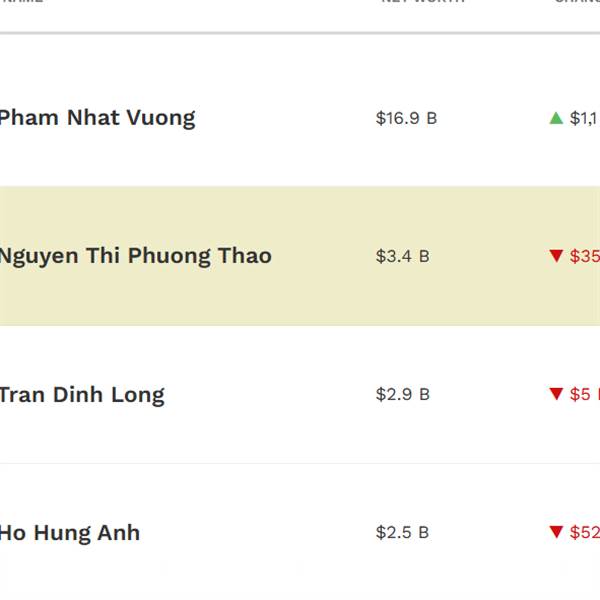
Task: Click red down arrow beside Nguyen Thi Phuong Thao
Action: (x=556, y=256)
